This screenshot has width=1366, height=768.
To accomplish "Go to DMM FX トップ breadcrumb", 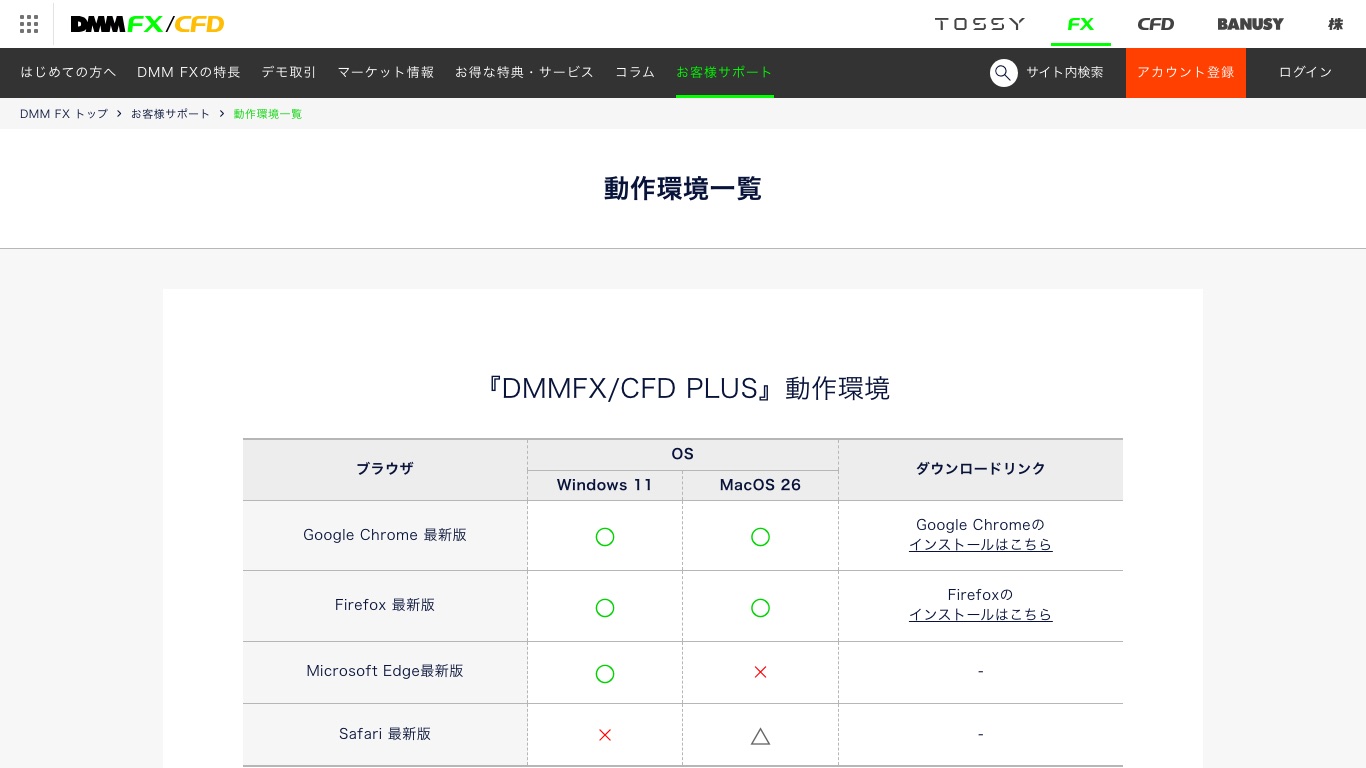I will [x=64, y=114].
